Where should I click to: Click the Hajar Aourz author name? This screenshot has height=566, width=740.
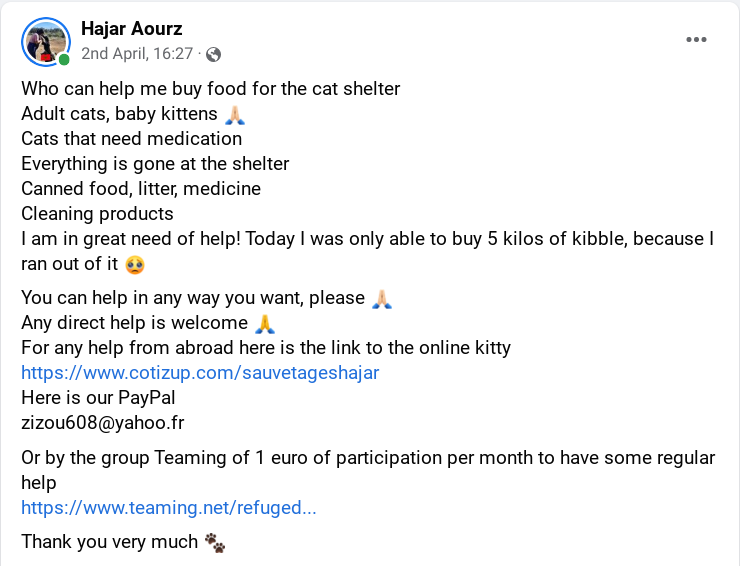132,28
